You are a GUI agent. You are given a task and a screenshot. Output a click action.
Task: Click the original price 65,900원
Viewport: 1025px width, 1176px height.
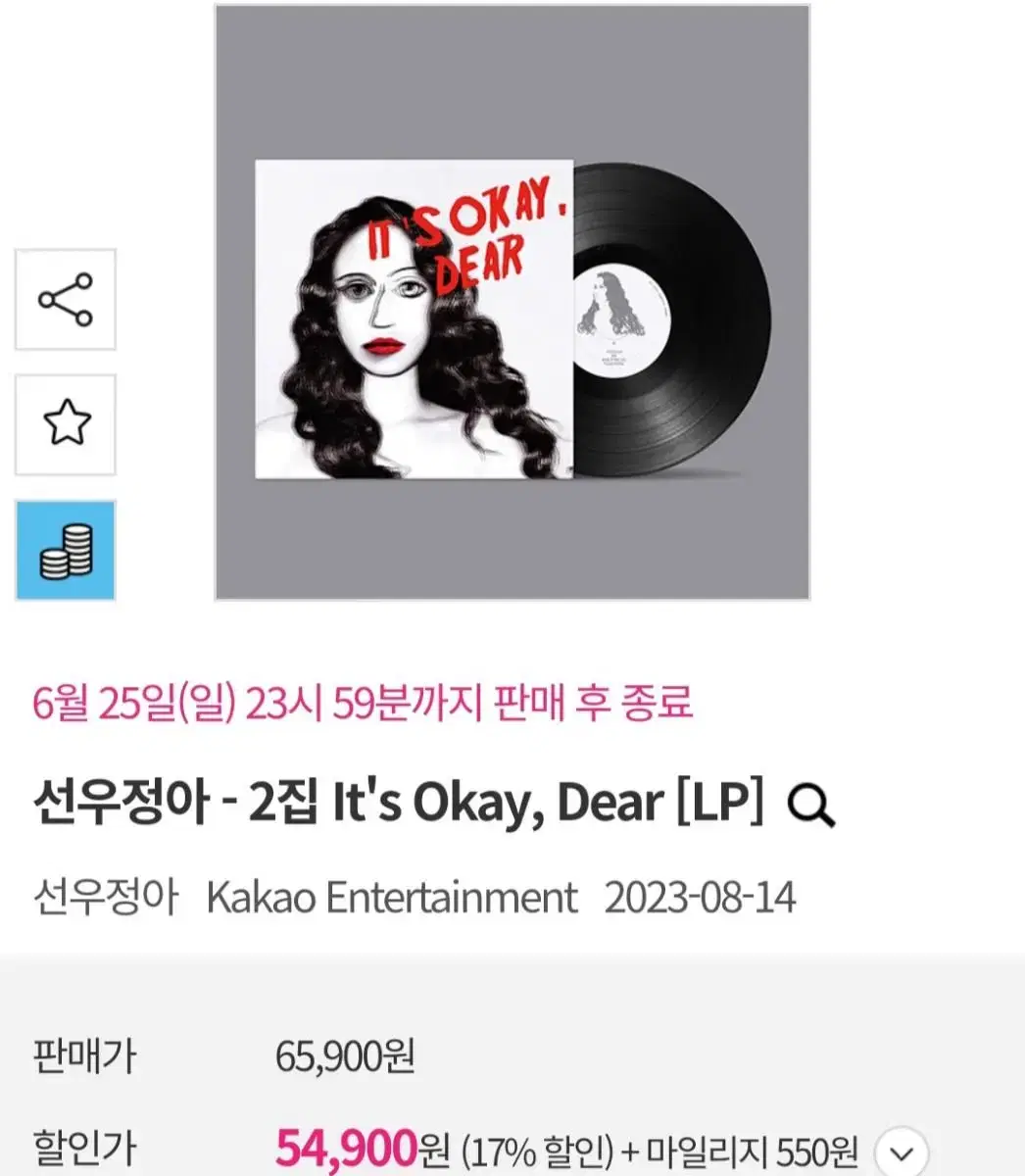[x=345, y=1056]
